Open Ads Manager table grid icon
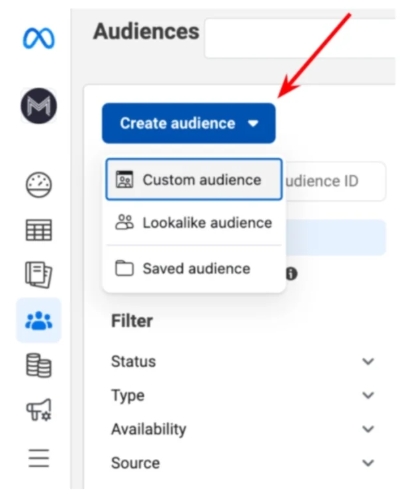Viewport: 405px width, 495px height. pos(39,230)
